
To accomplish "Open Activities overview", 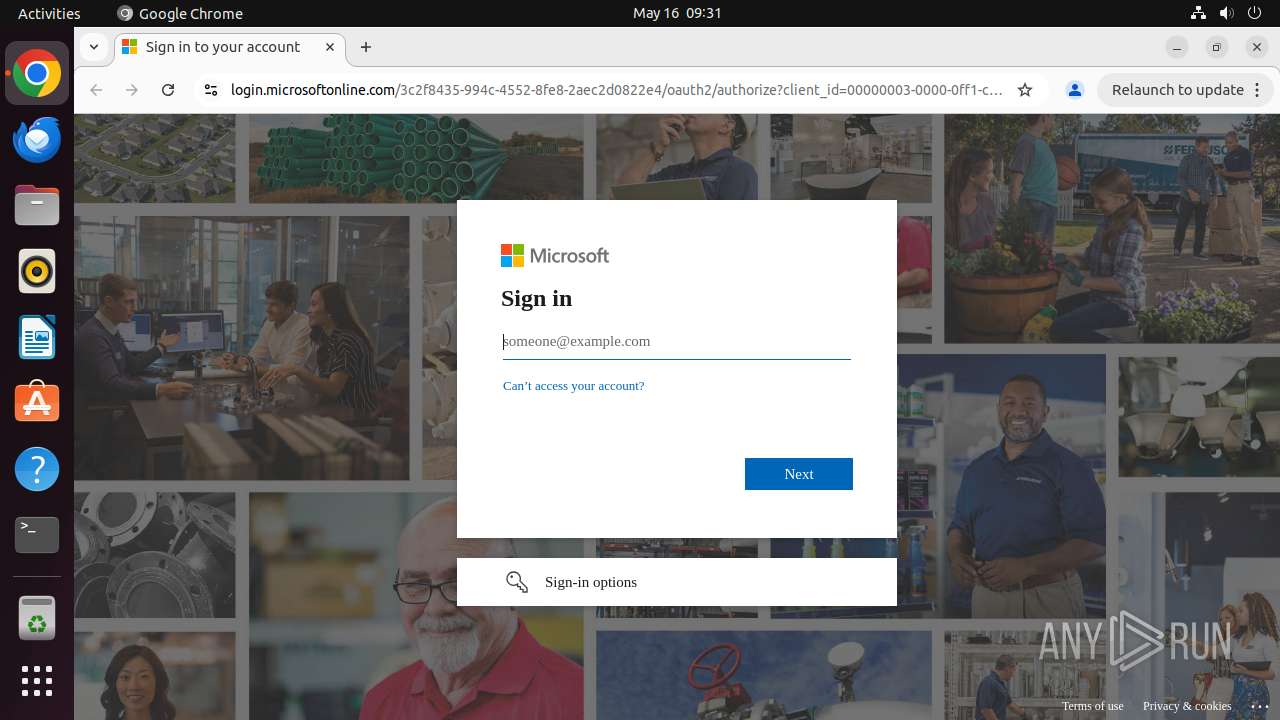I will 49,13.
